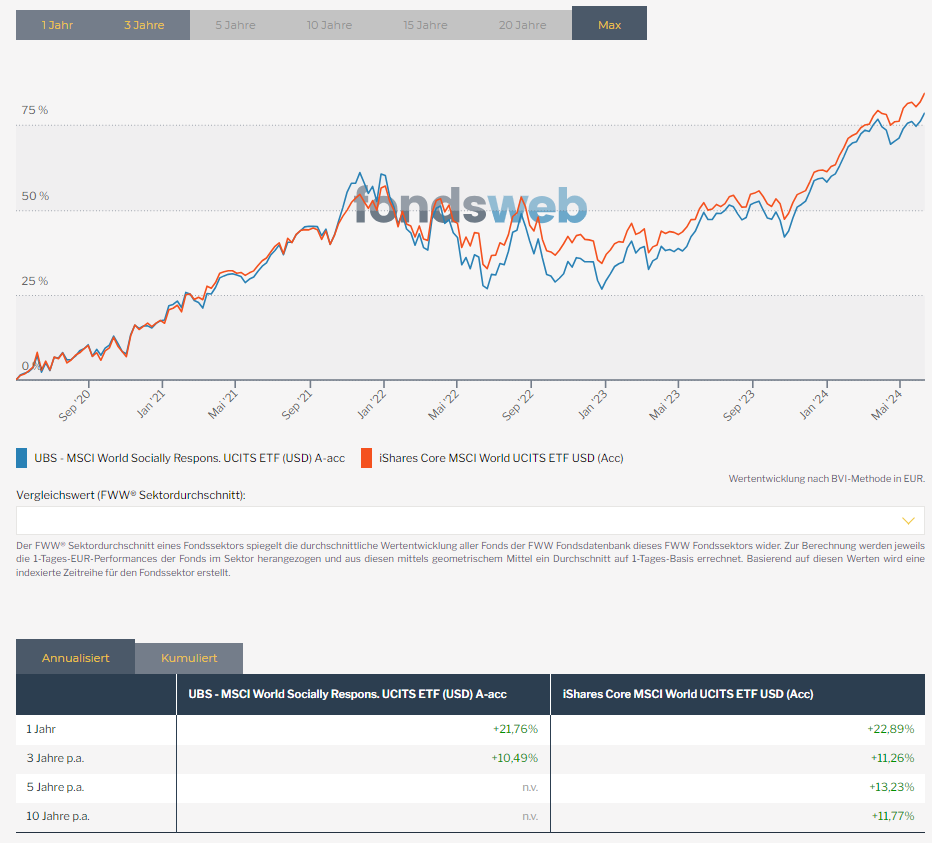Click the orange iShares legend color square
This screenshot has height=843, width=932.
pos(367,458)
